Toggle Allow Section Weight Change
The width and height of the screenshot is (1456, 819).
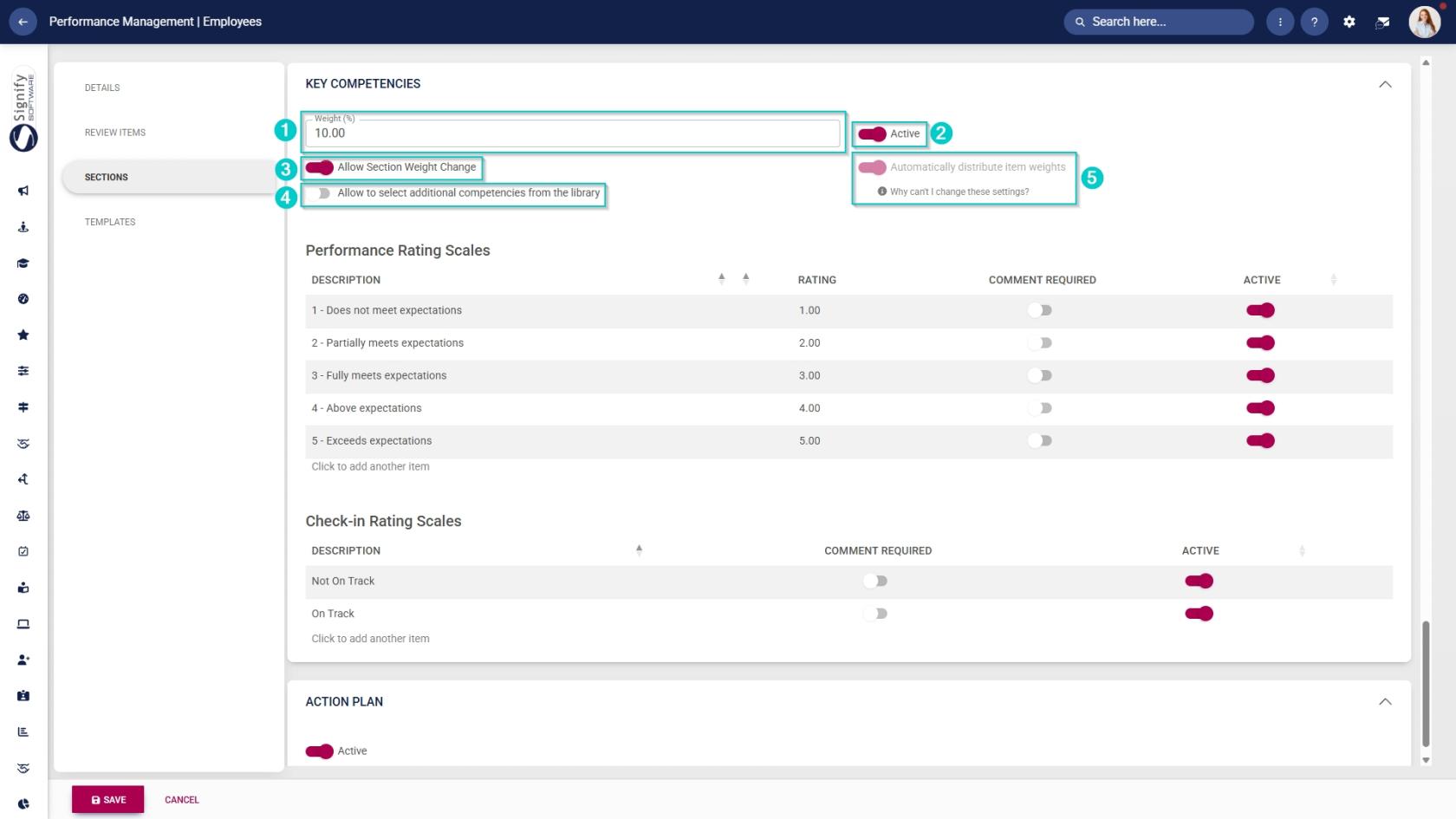pos(319,167)
